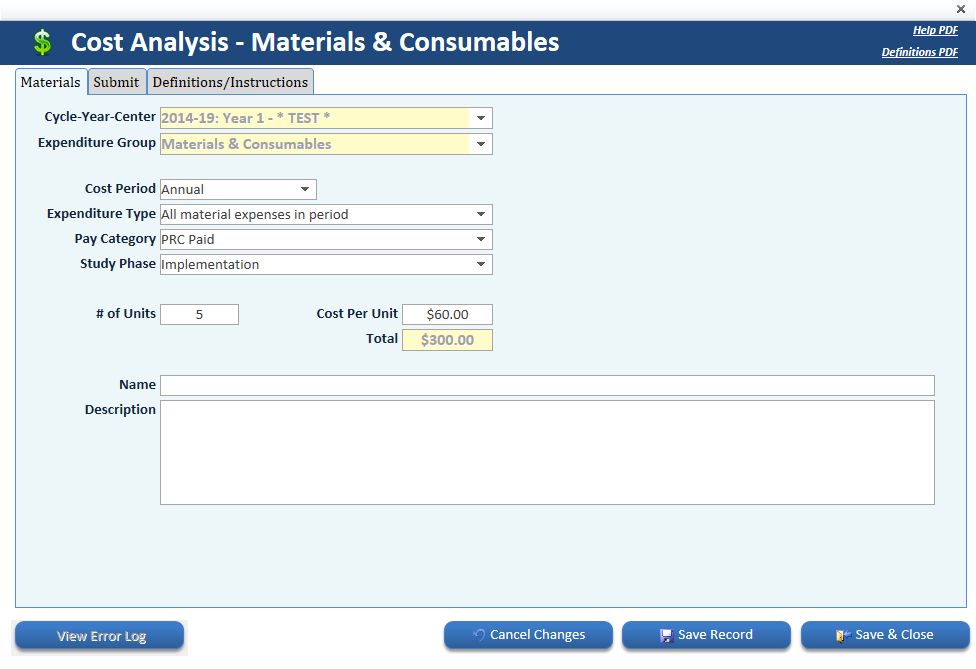This screenshot has height=669, width=976.
Task: Expand the Expenditure Group dropdown
Action: pyautogui.click(x=481, y=144)
